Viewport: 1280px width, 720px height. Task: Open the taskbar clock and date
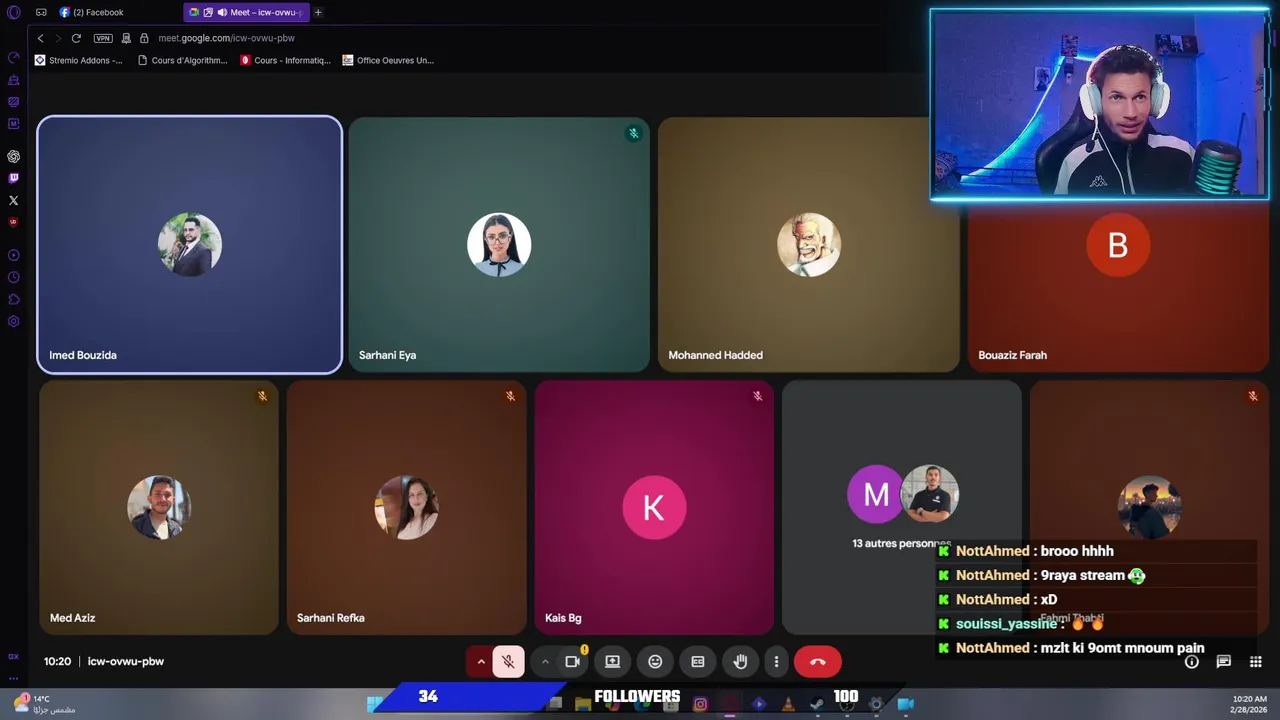coord(1250,704)
